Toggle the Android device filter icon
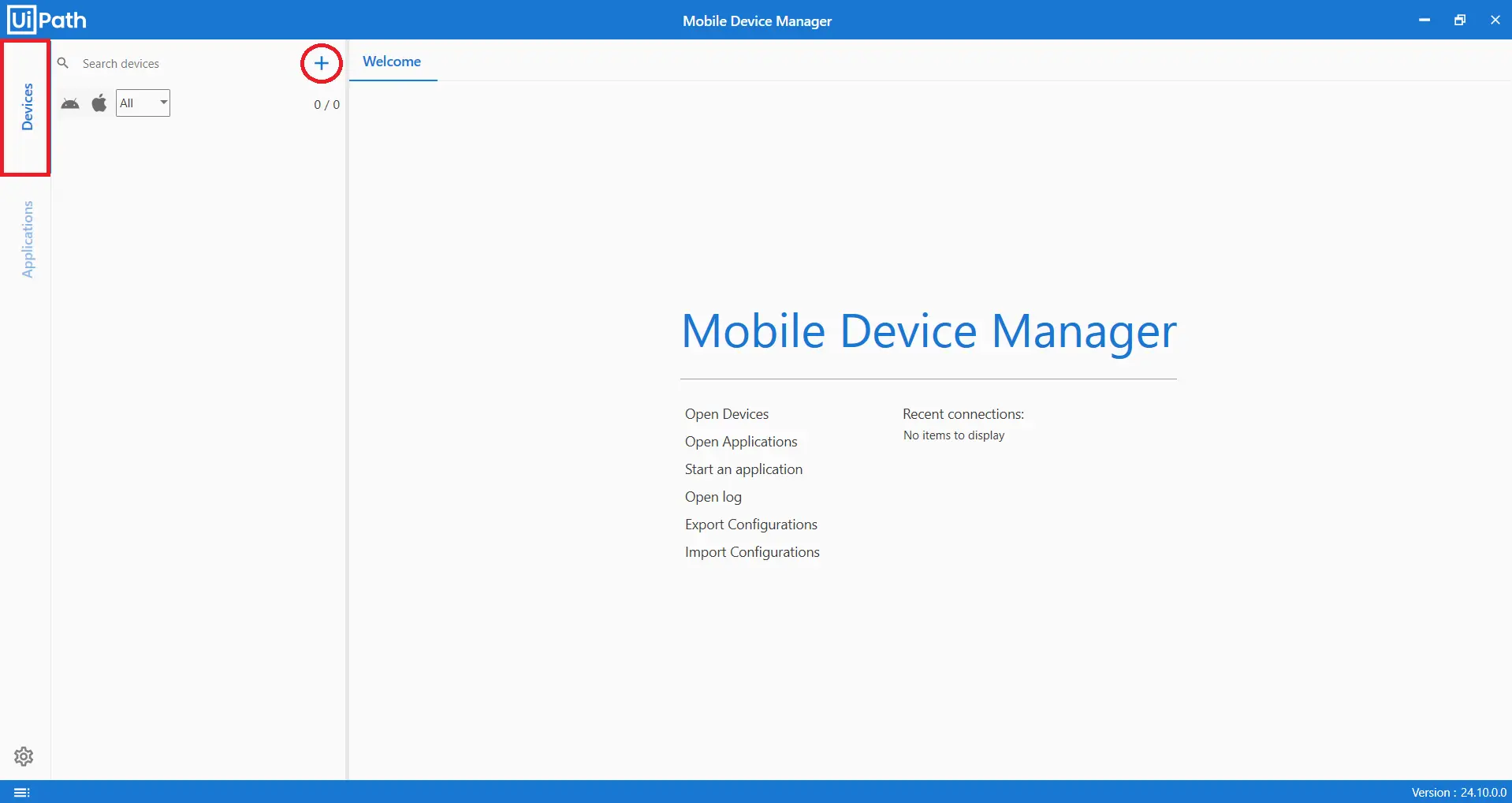The height and width of the screenshot is (803, 1512). [x=70, y=103]
